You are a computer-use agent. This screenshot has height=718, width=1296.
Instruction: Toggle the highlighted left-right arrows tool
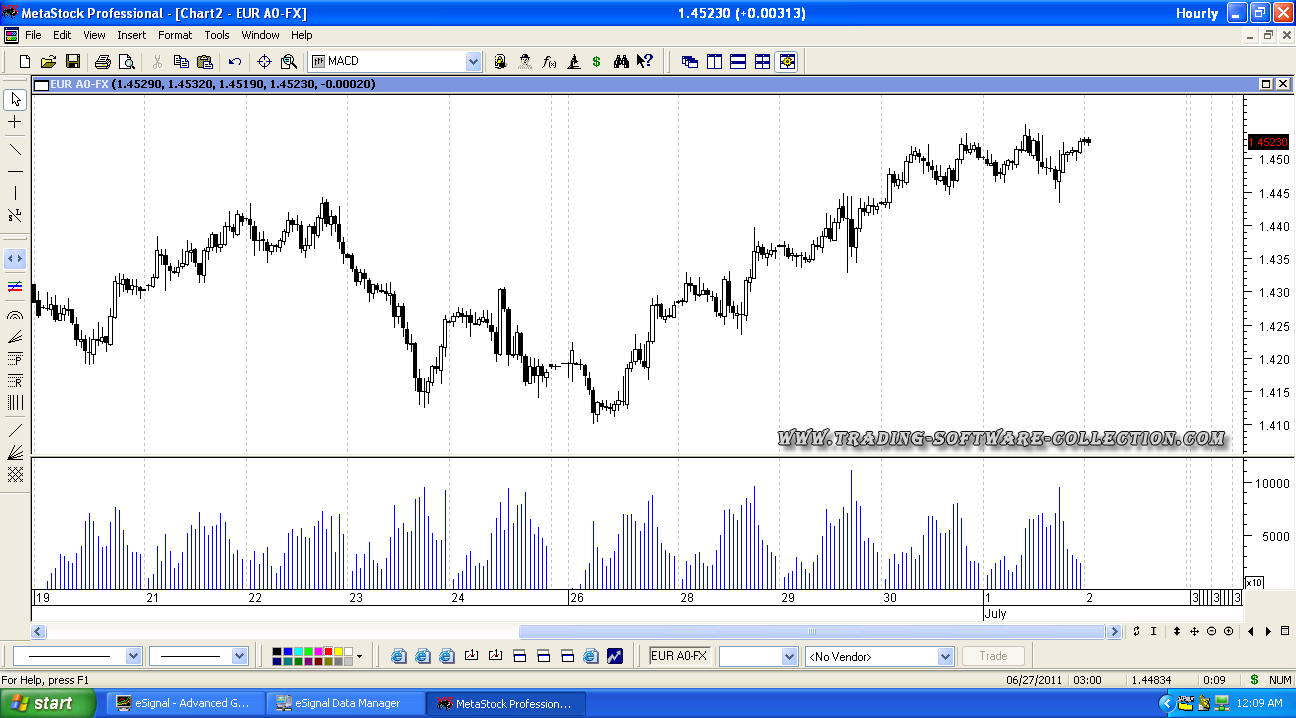pos(15,259)
